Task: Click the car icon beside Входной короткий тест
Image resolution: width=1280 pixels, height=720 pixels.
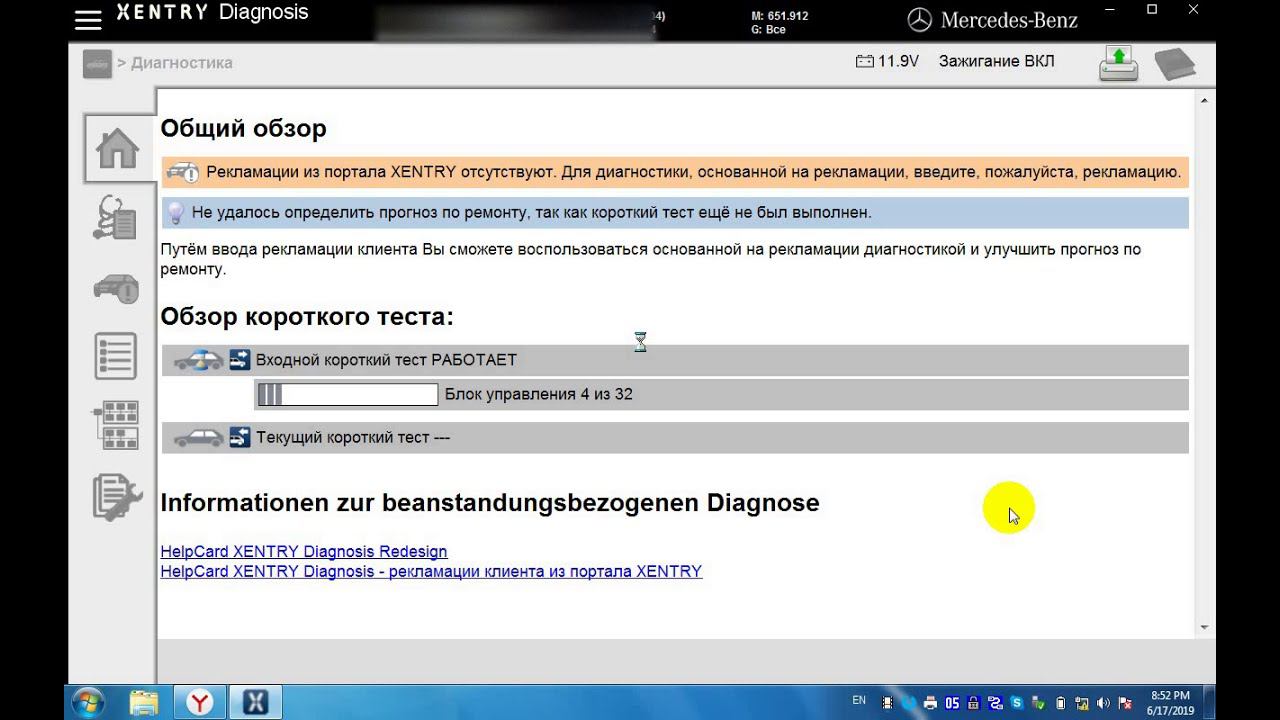Action: point(199,360)
